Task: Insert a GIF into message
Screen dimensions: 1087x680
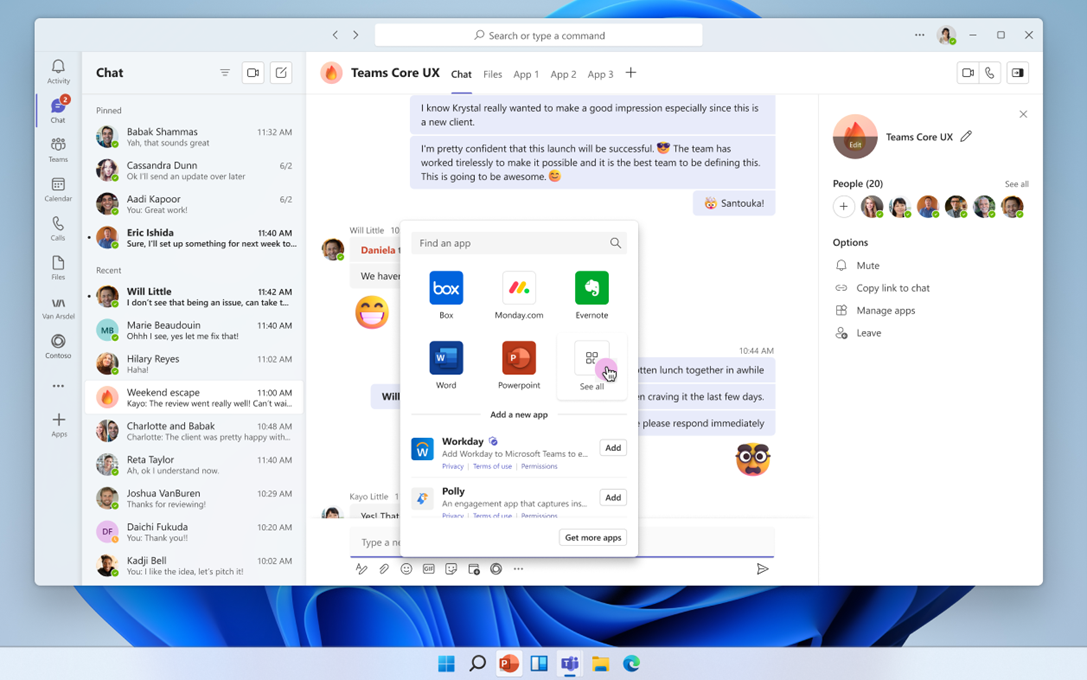Action: (428, 569)
